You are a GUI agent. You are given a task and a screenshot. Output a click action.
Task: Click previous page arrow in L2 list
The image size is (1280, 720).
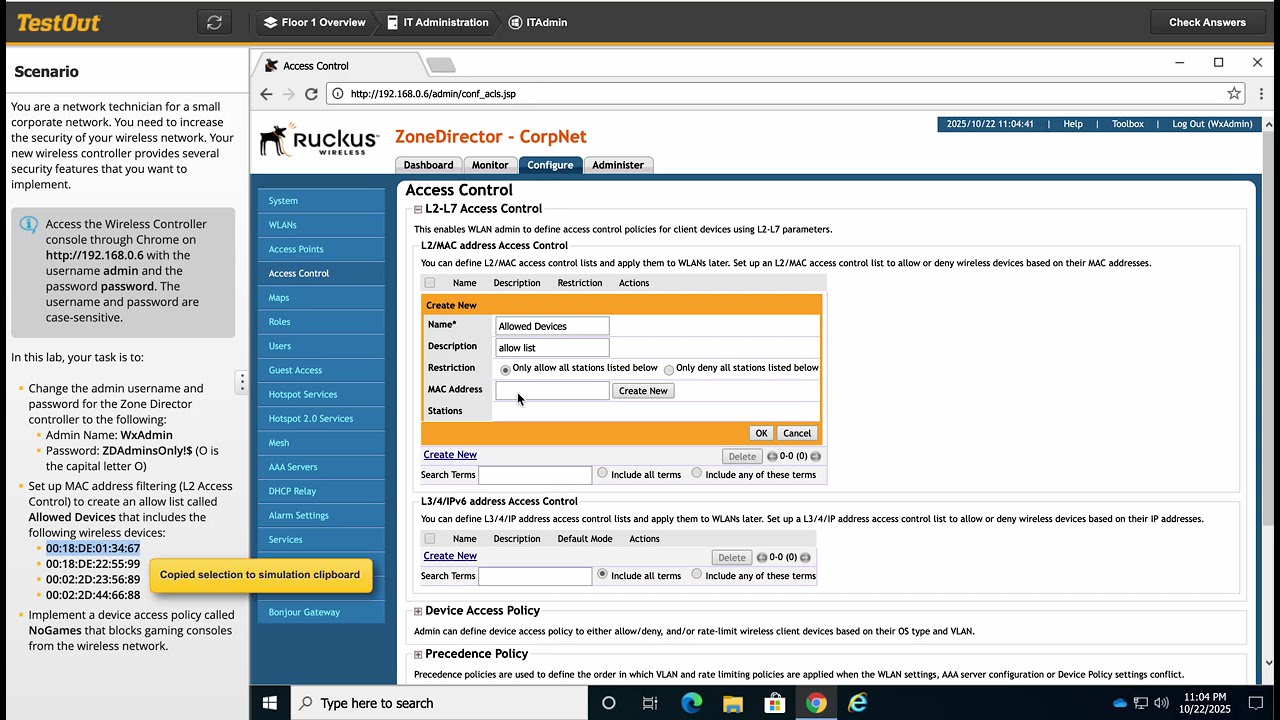coord(772,456)
